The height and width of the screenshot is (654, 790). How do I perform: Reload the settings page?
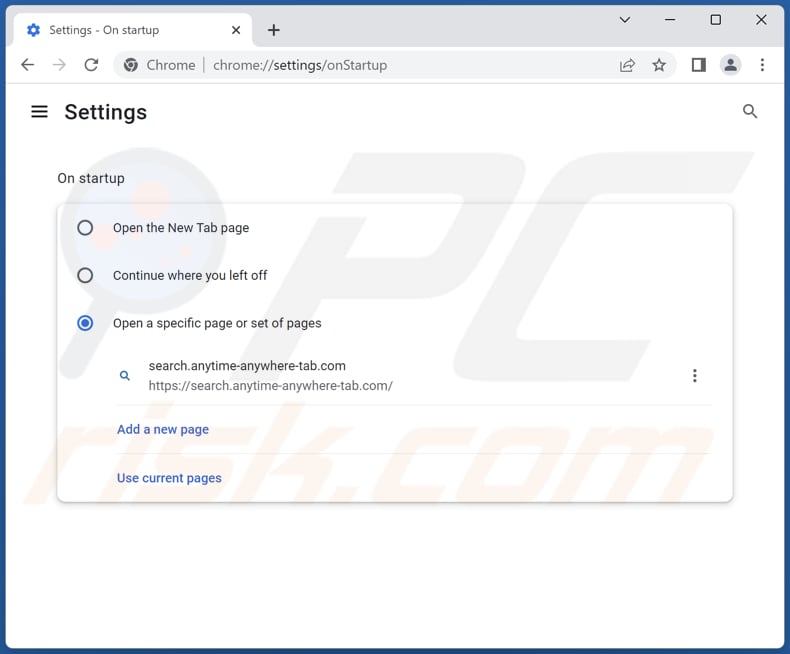(91, 65)
